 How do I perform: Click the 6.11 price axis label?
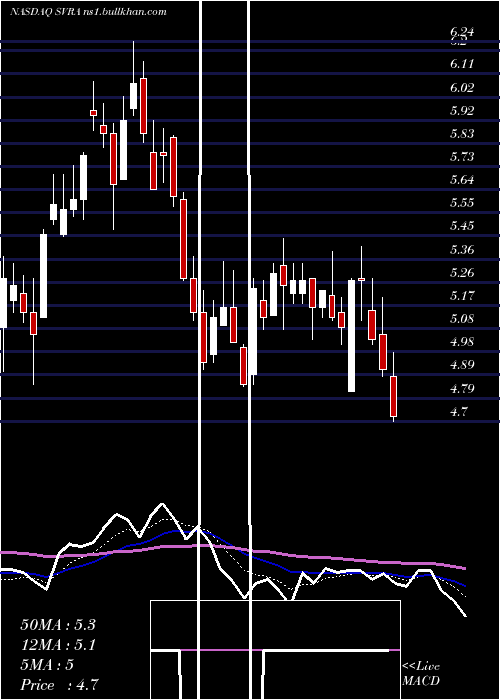point(462,64)
